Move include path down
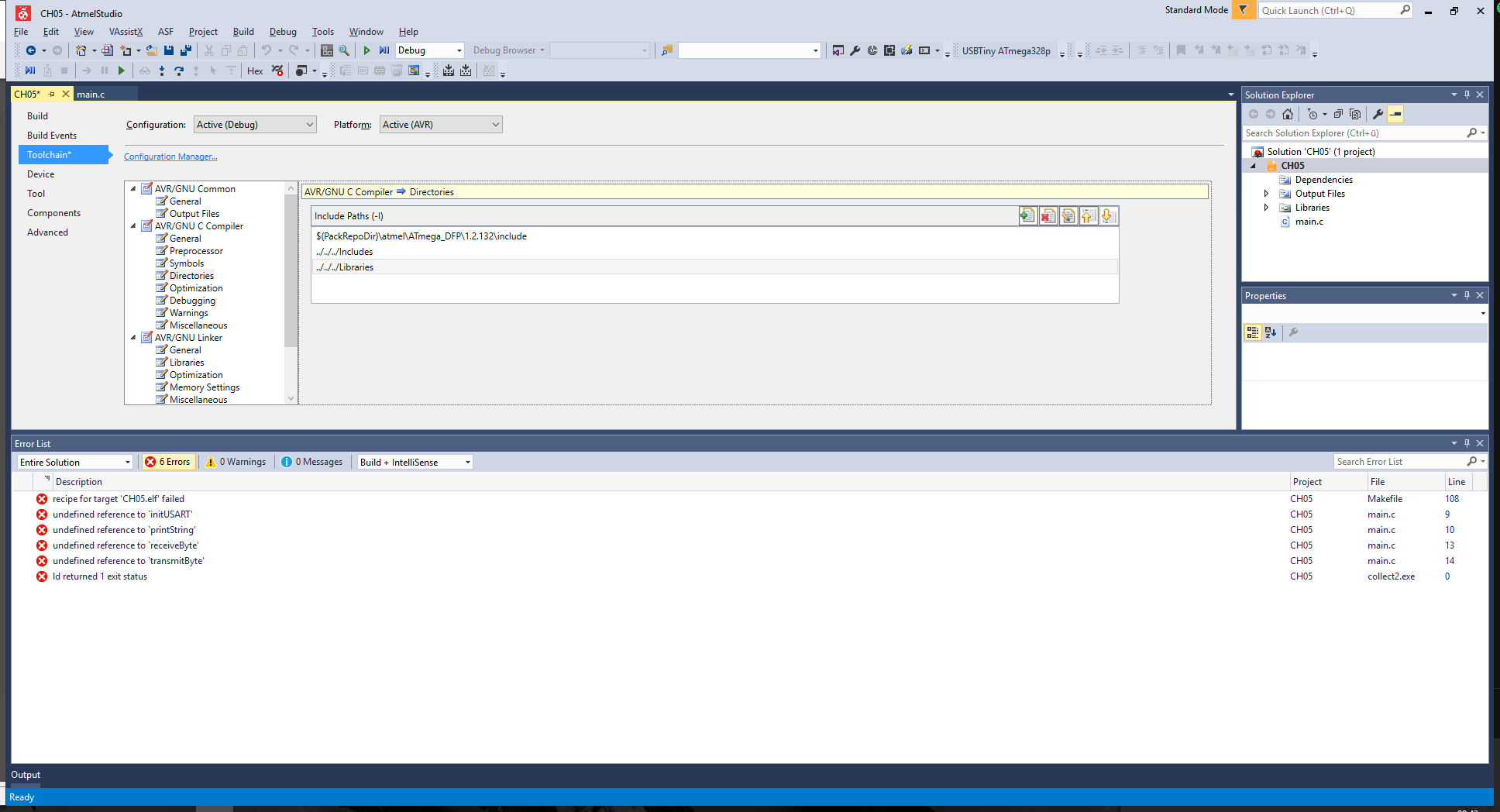The height and width of the screenshot is (812, 1500). tap(1109, 216)
